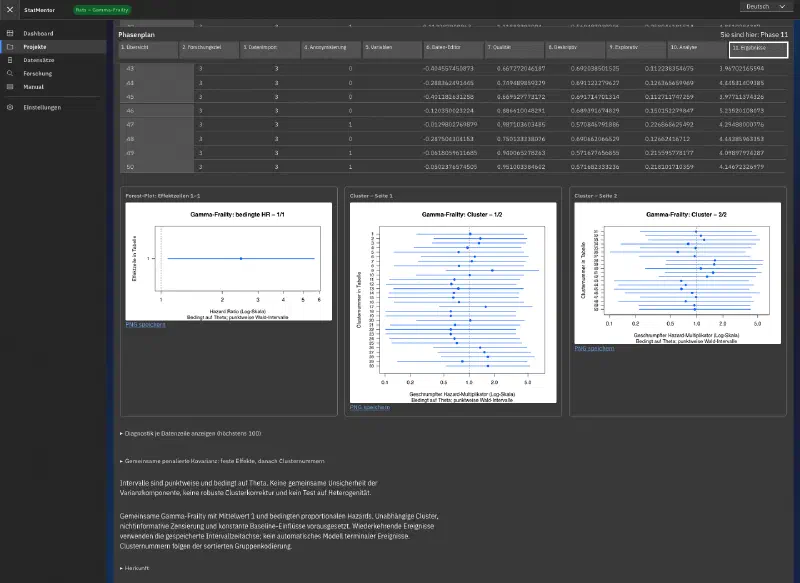The width and height of the screenshot is (800, 583).
Task: Select row header 45 in the table
Action: 157,96
